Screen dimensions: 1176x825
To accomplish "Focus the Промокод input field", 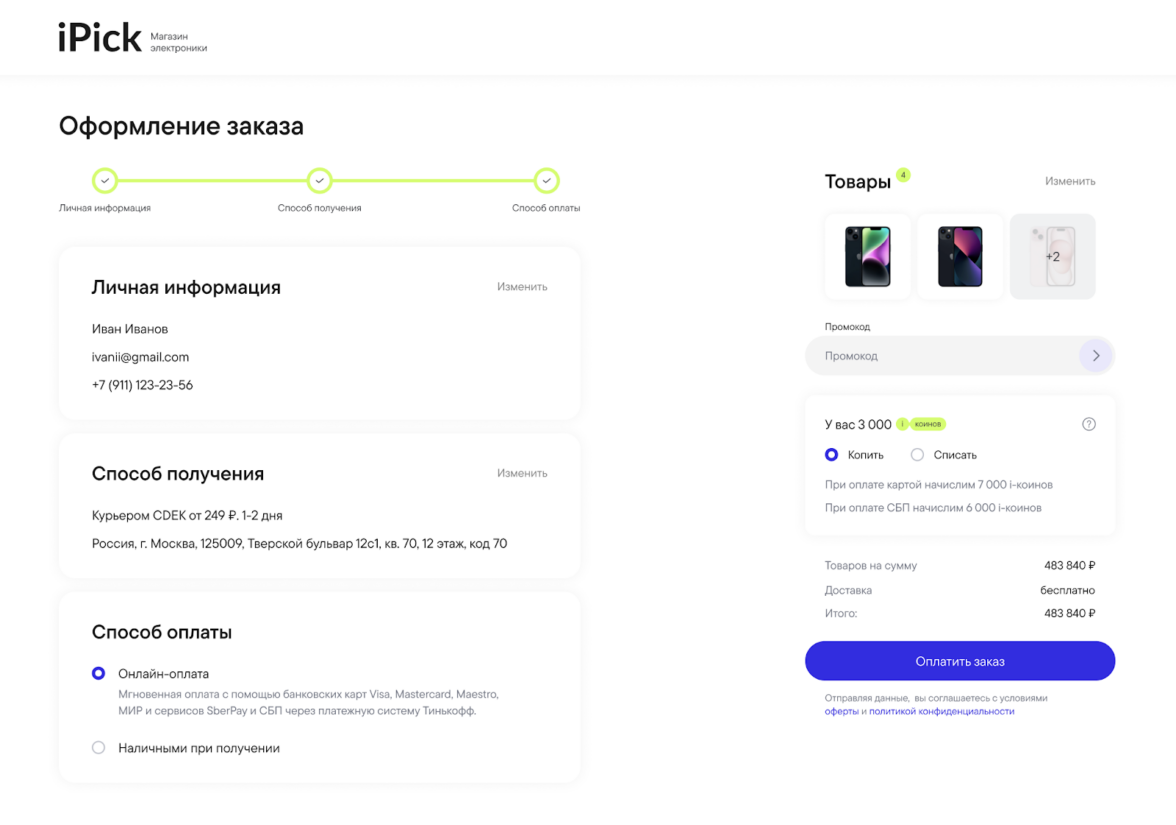I will 940,356.
